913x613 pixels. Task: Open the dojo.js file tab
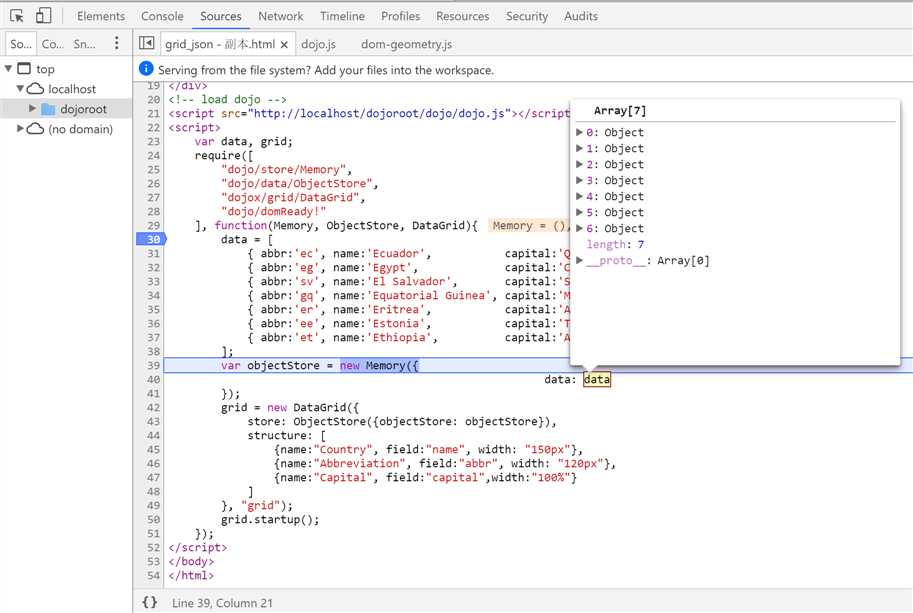point(318,44)
